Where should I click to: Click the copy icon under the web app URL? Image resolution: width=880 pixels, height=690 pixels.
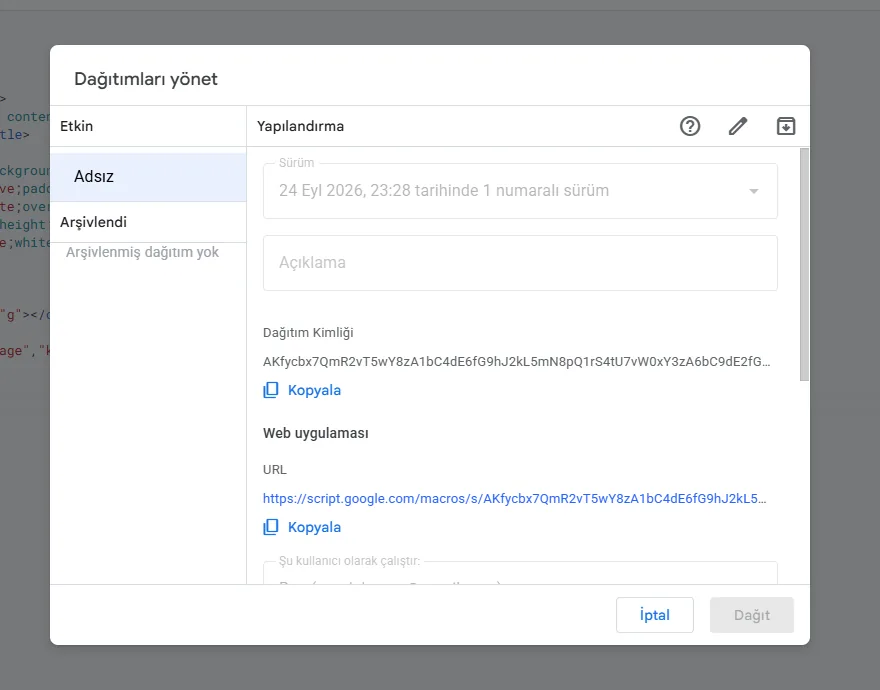point(271,527)
